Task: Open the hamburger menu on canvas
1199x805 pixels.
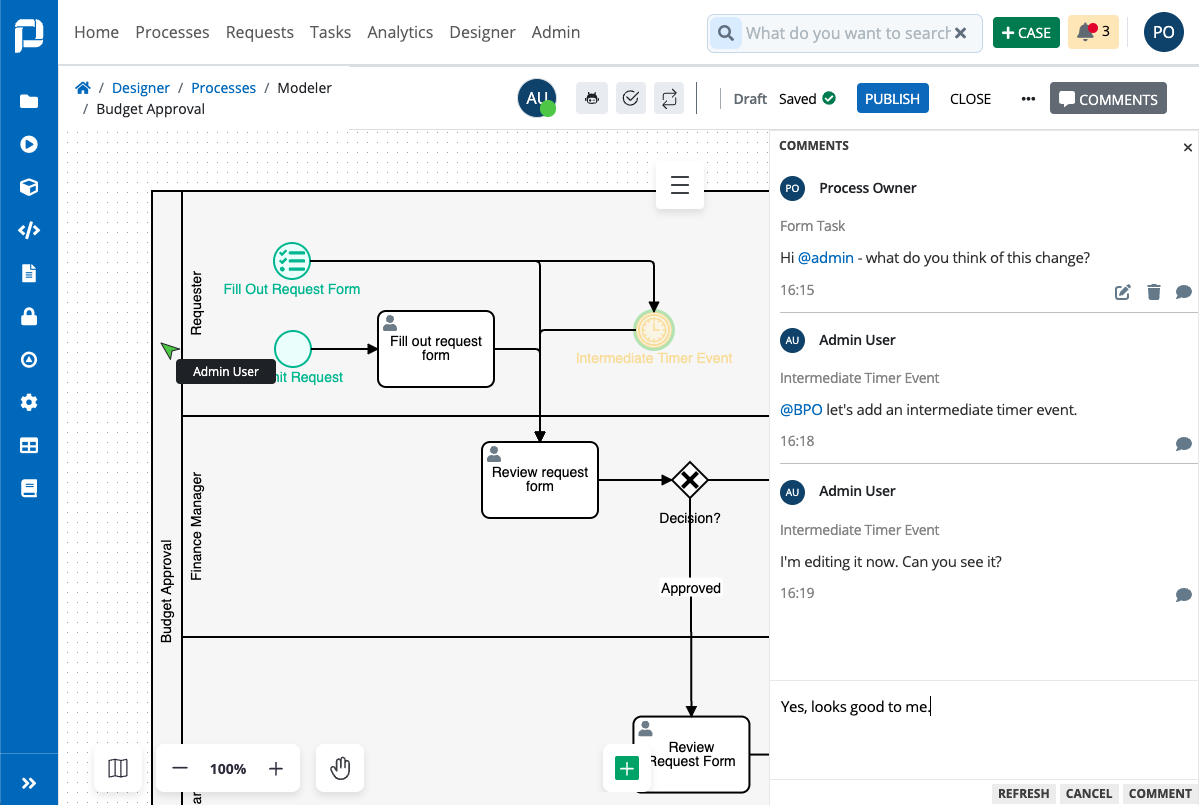Action: pyautogui.click(x=680, y=185)
